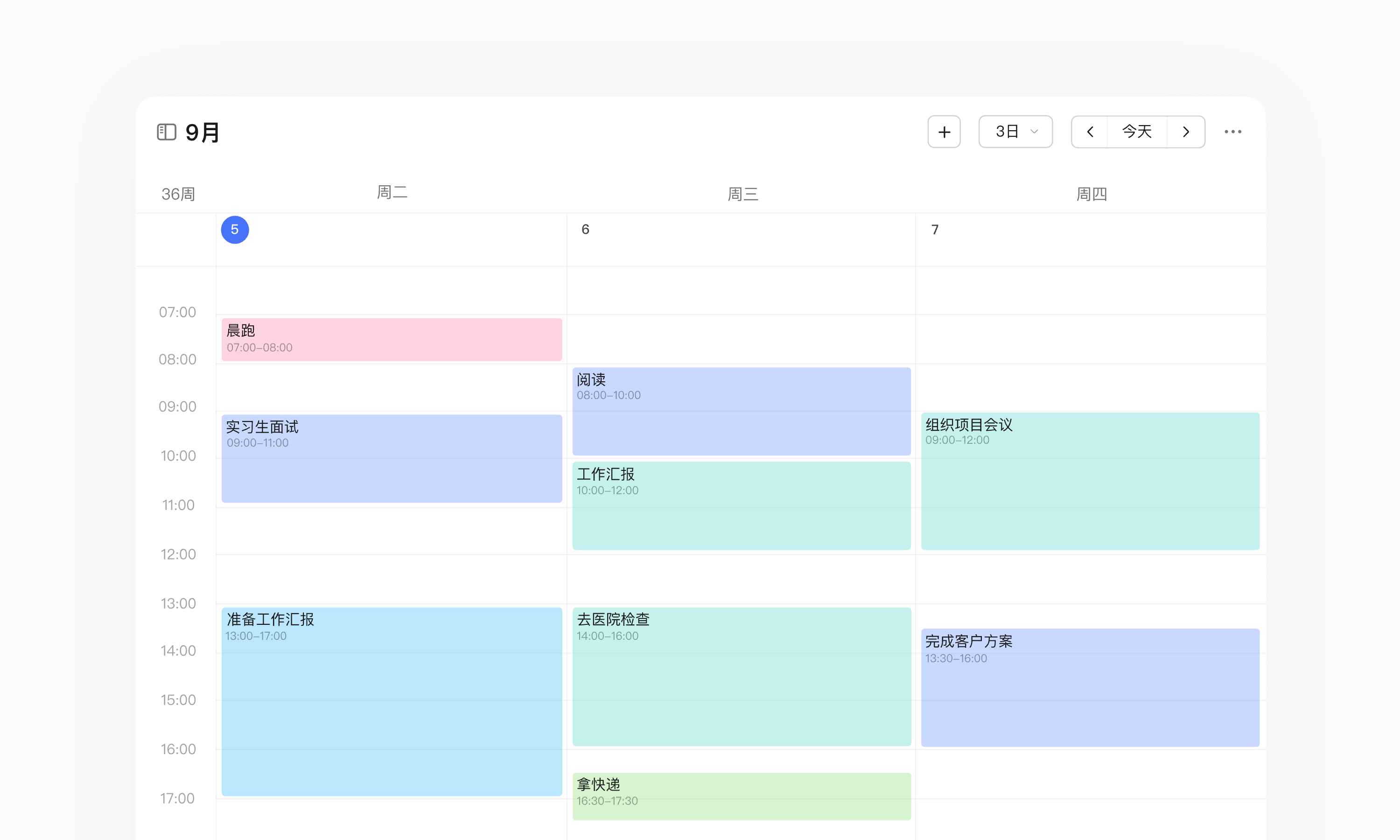Select date 6 in header
The height and width of the screenshot is (840, 1400).
[x=585, y=230]
